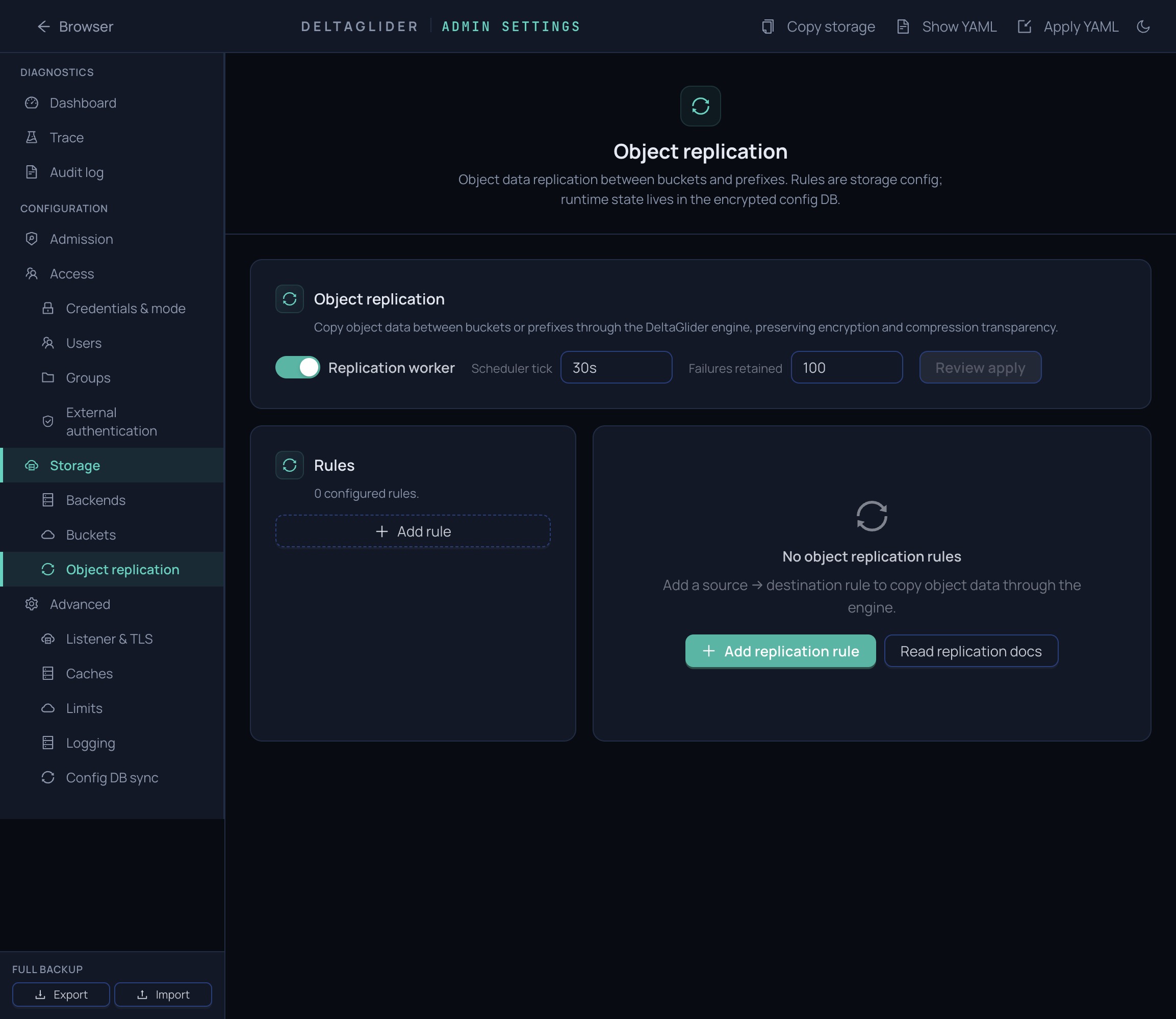The width and height of the screenshot is (1176, 1019).
Task: Toggle dark mode with the moon icon
Action: click(1143, 26)
